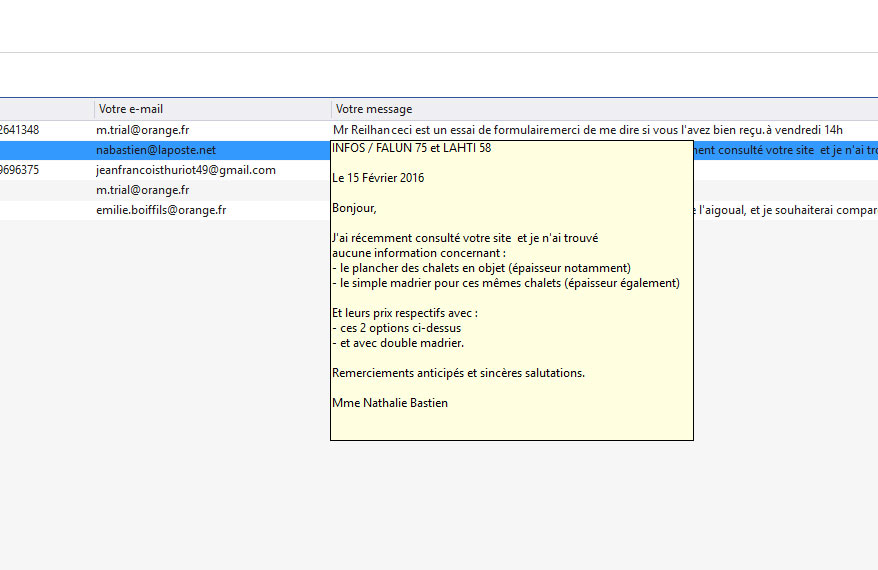The image size is (878, 570).
Task: Select the first row's m.trial@orange.fr email cell
Action: [x=143, y=130]
